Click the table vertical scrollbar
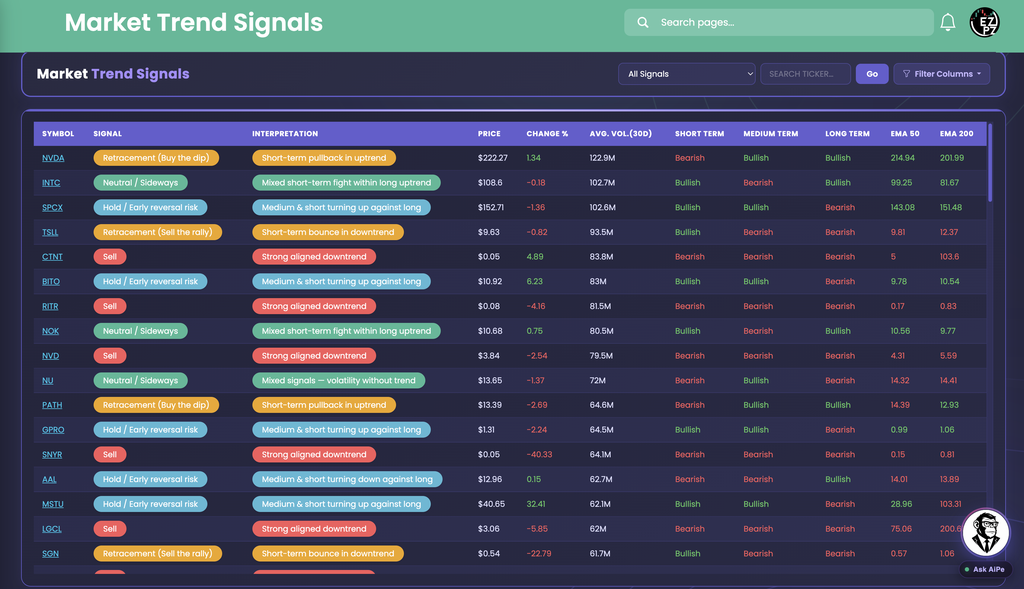The width and height of the screenshot is (1024, 589). click(990, 163)
